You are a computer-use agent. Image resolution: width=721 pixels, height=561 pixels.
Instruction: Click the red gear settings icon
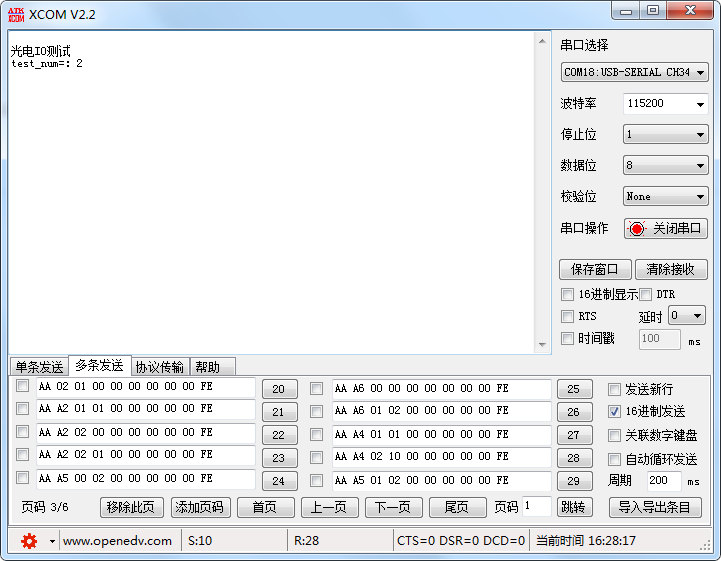click(x=29, y=541)
